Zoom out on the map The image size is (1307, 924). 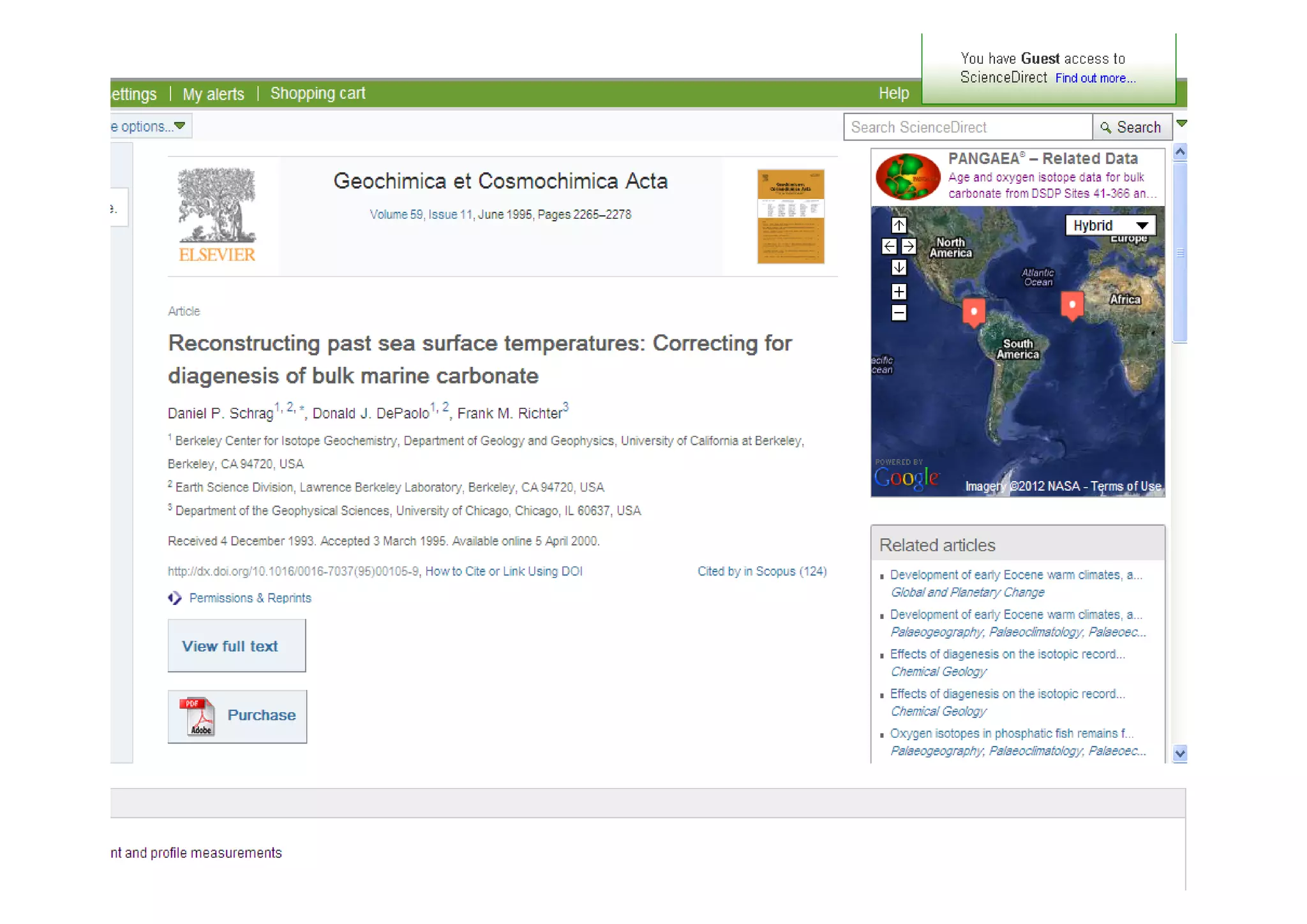pos(899,313)
